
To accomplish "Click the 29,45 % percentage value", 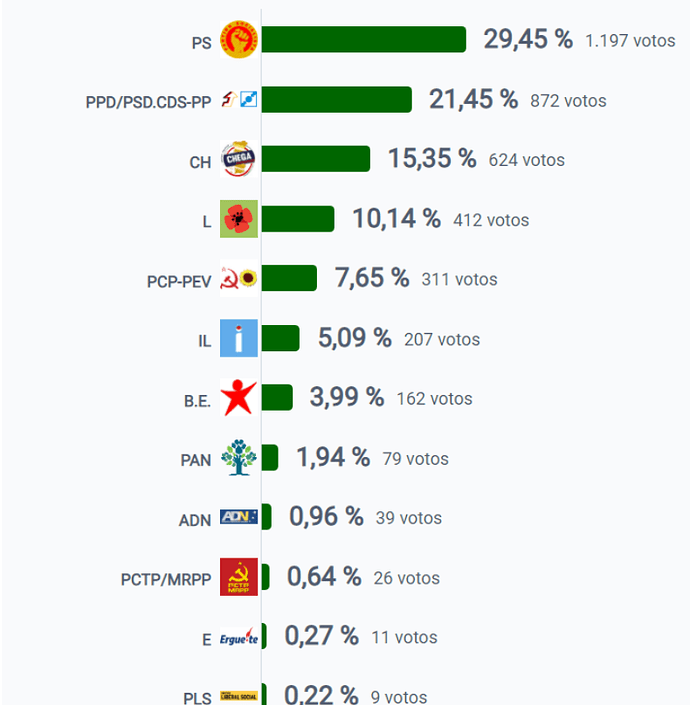I will (x=528, y=39).
